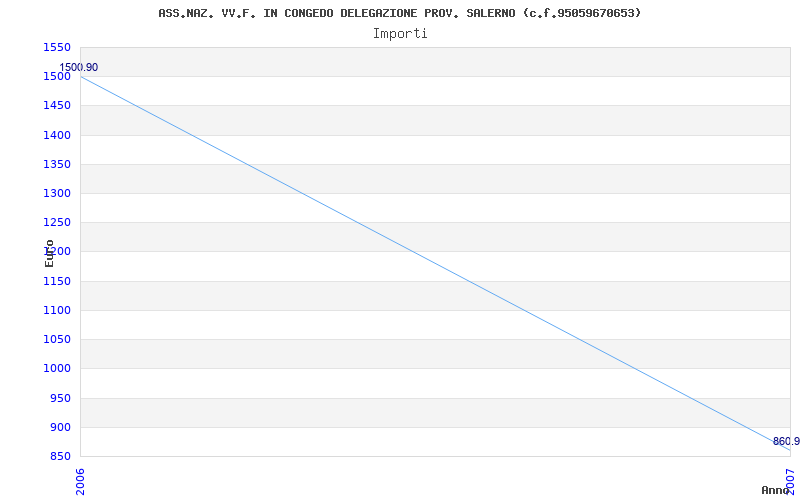The image size is (800, 500).
Task: Click the 'Importi' subtitle
Action: tap(400, 34)
